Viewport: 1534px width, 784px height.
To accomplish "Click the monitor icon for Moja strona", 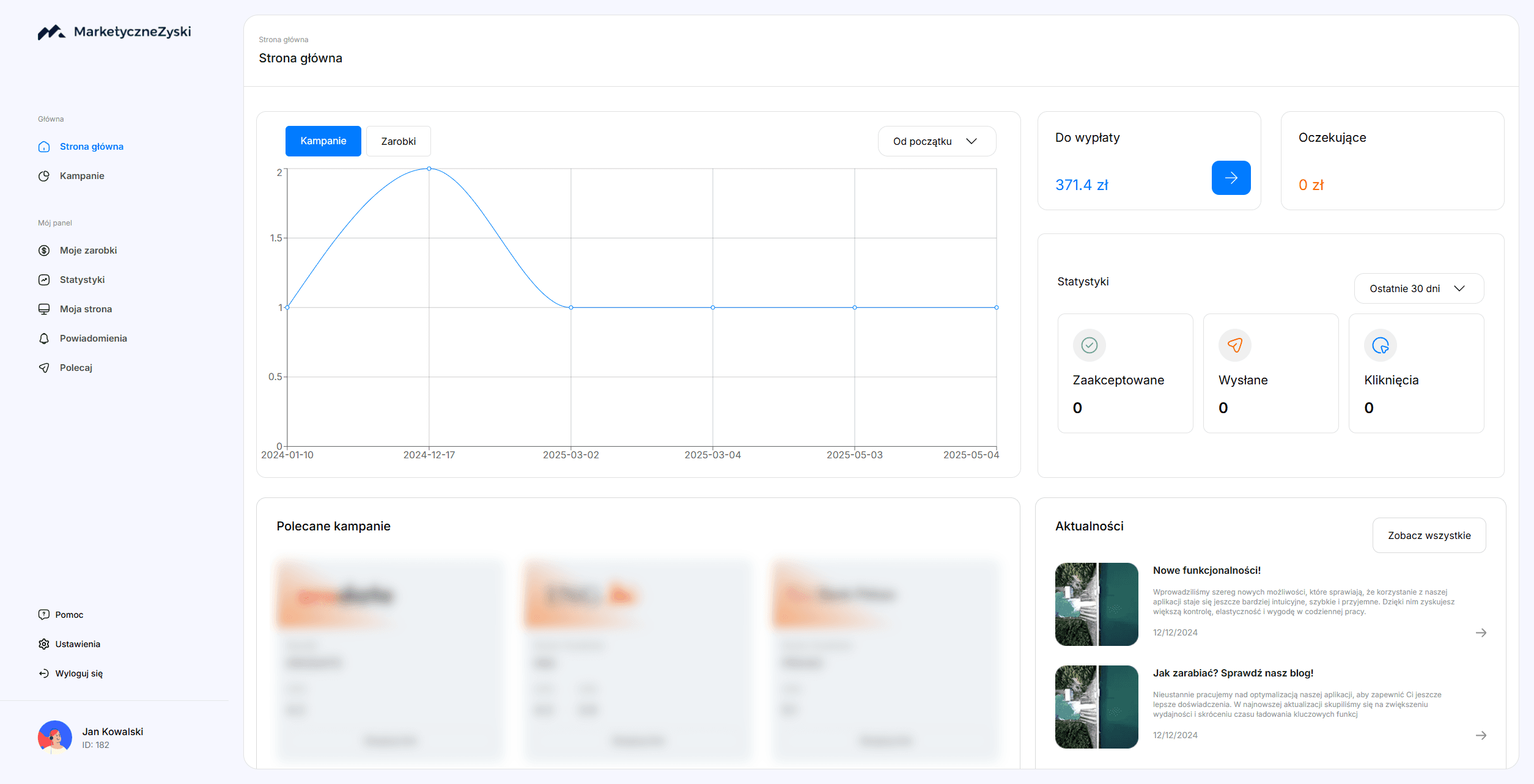I will [44, 309].
